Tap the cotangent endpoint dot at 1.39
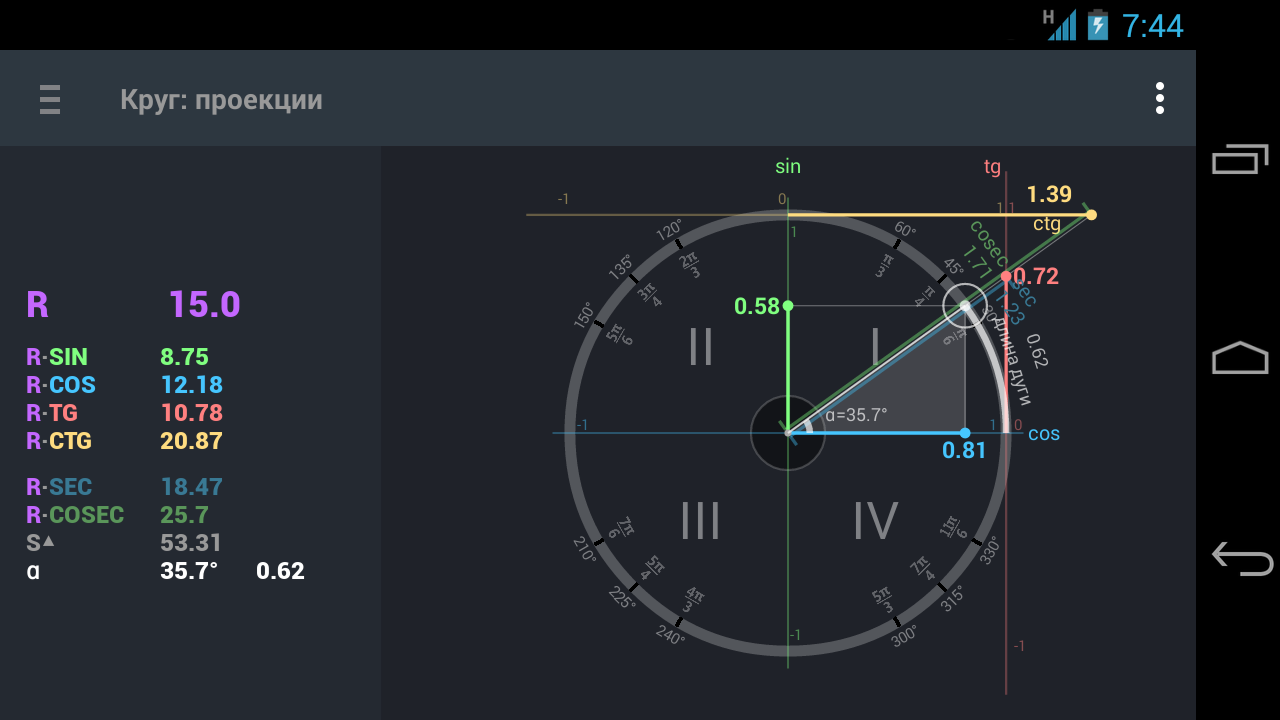This screenshot has height=720, width=1280. click(x=1091, y=215)
